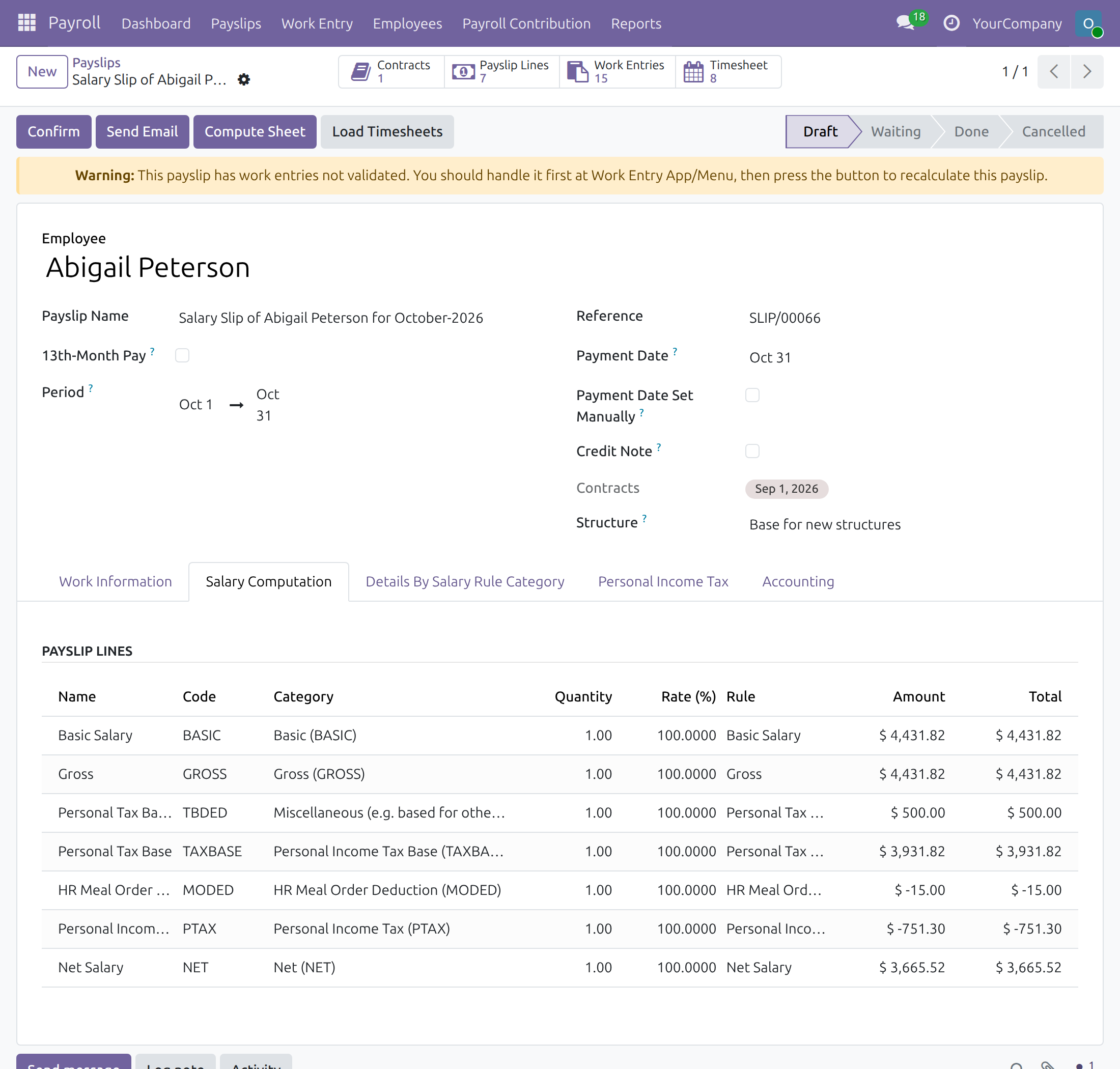This screenshot has width=1120, height=1069.
Task: Open the Work Information tab
Action: pyautogui.click(x=116, y=581)
